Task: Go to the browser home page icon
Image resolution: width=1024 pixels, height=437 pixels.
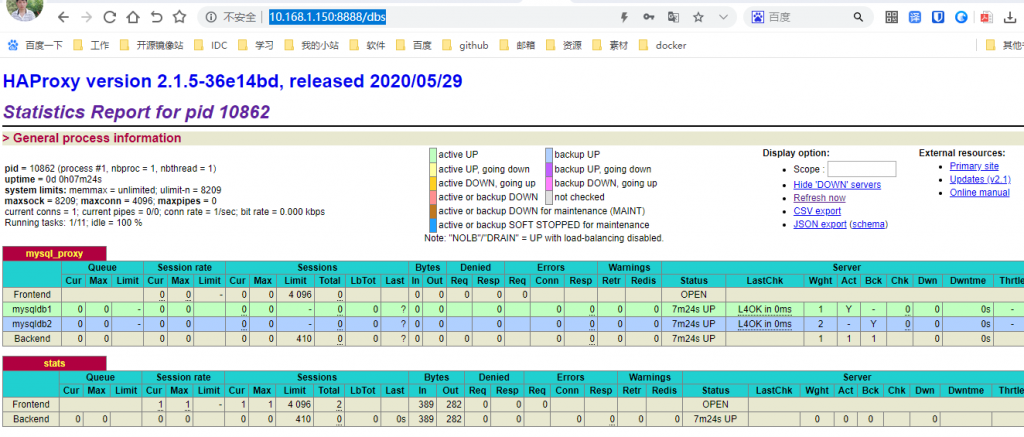Action: (x=133, y=17)
